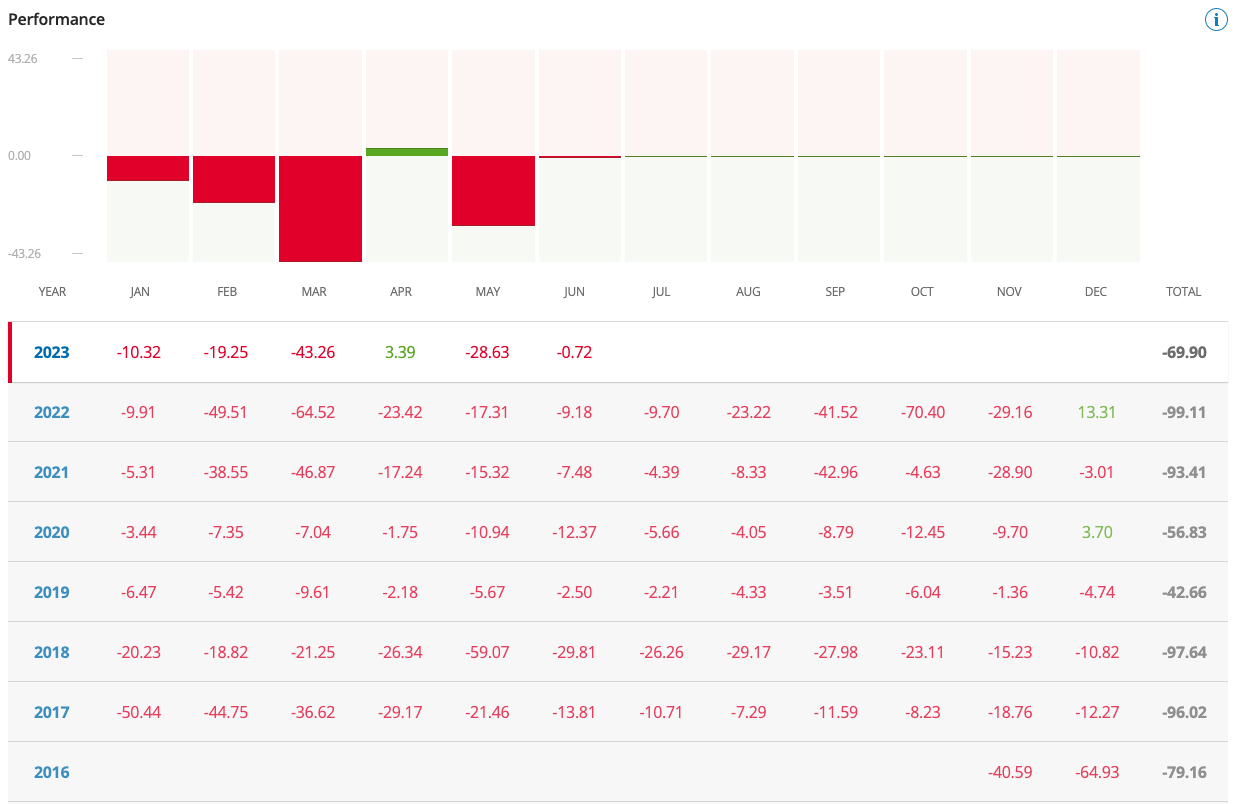The height and width of the screenshot is (804, 1246).
Task: Select the 2023 year row label
Action: (52, 352)
